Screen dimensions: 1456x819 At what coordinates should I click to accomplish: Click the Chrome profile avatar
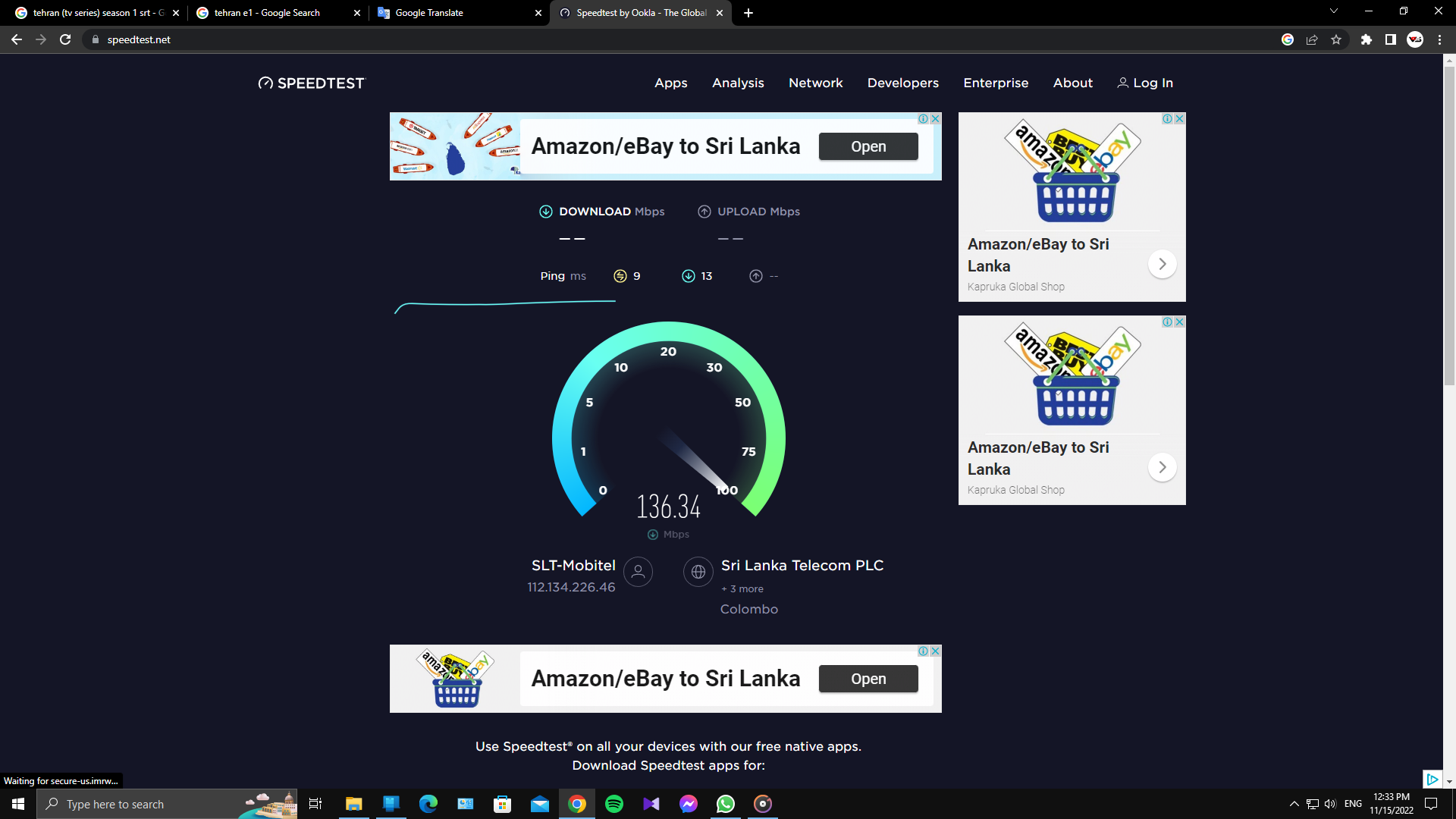pyautogui.click(x=1415, y=39)
